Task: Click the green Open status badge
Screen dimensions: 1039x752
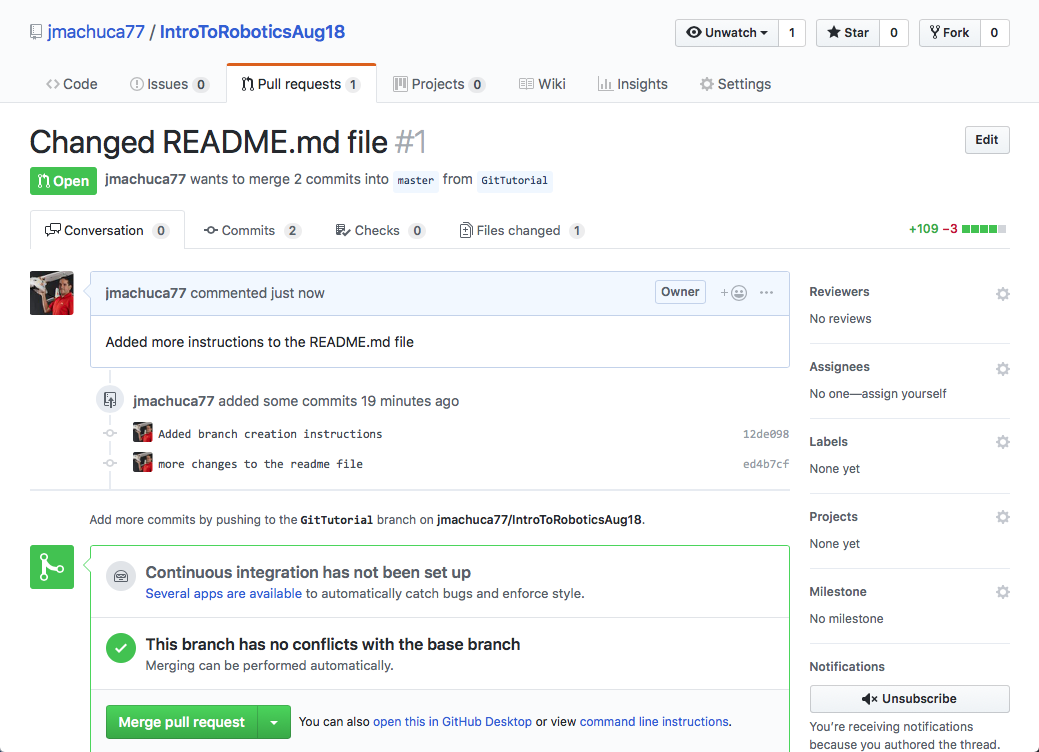Action: 63,181
